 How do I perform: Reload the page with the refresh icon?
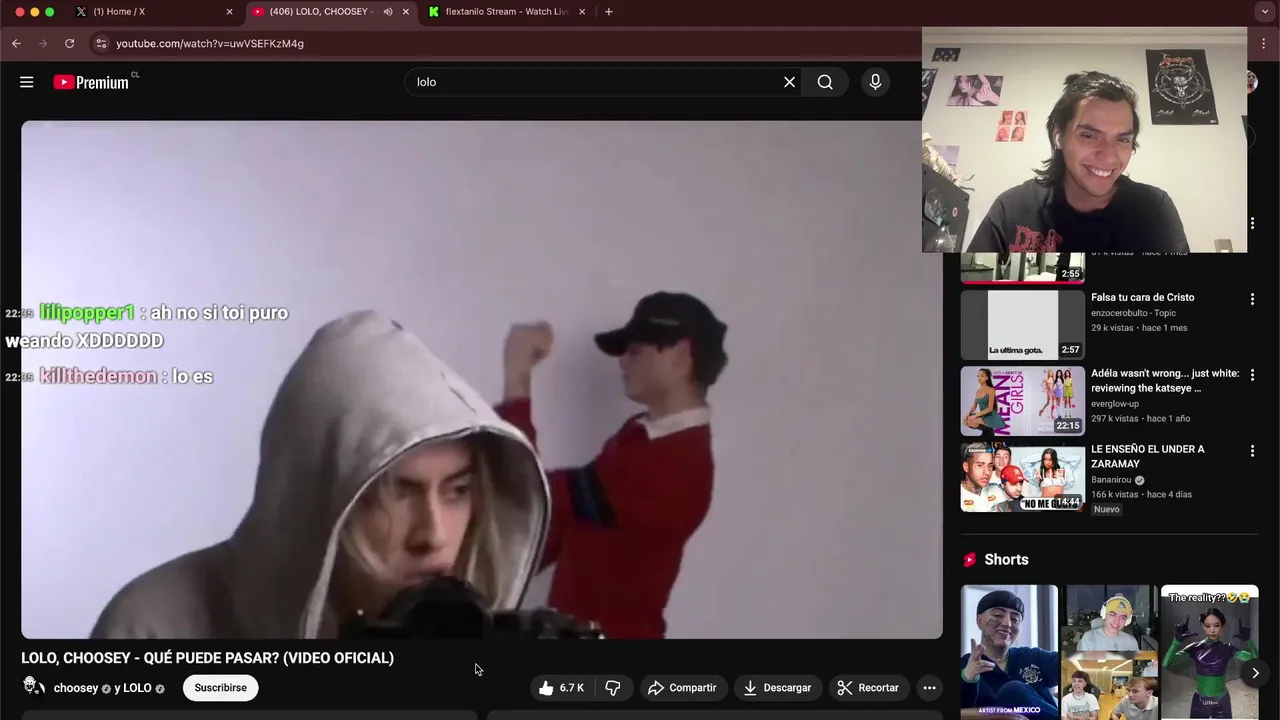pyautogui.click(x=69, y=43)
